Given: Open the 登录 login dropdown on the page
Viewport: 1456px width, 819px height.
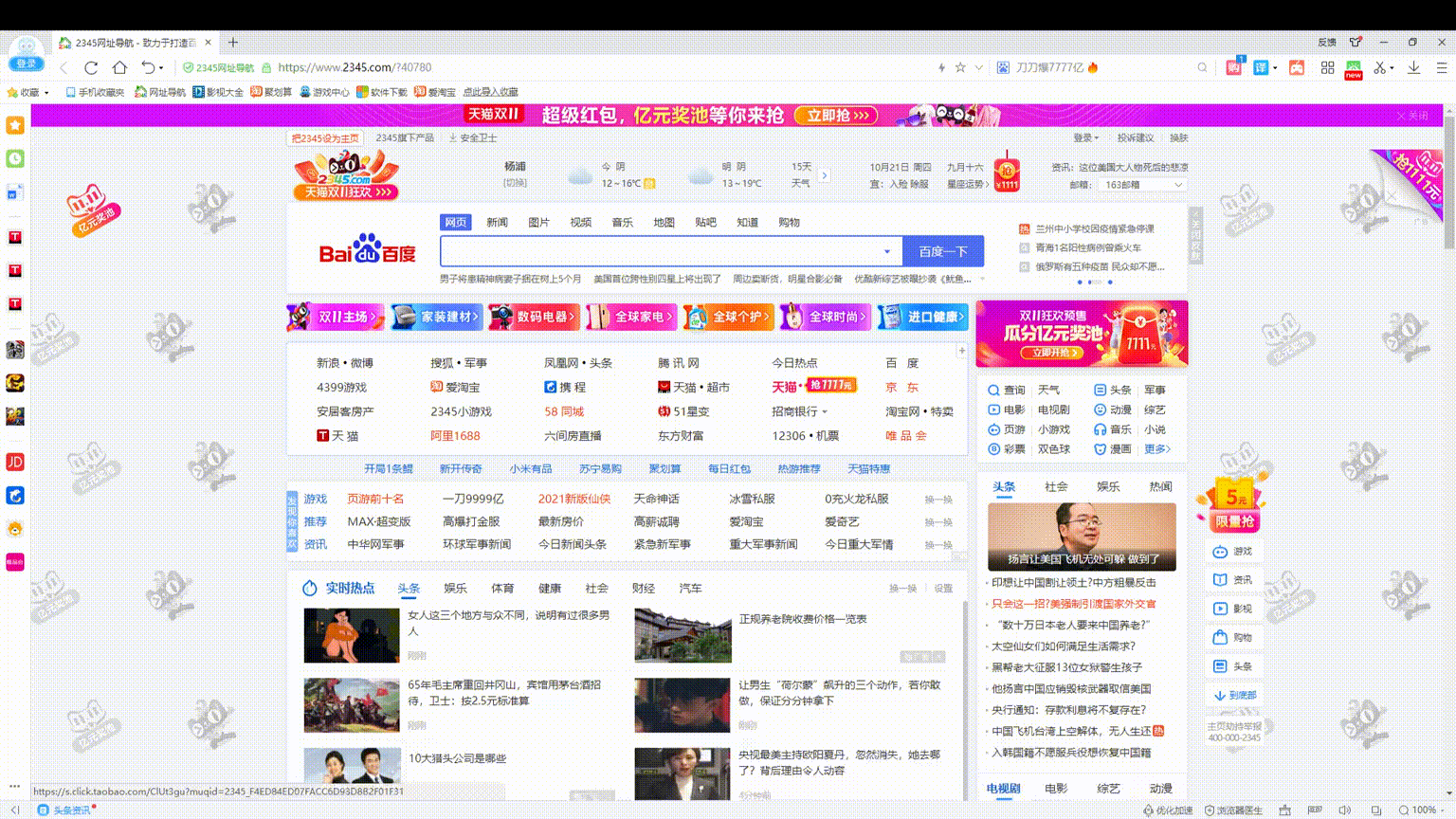Looking at the screenshot, I should (x=1086, y=137).
